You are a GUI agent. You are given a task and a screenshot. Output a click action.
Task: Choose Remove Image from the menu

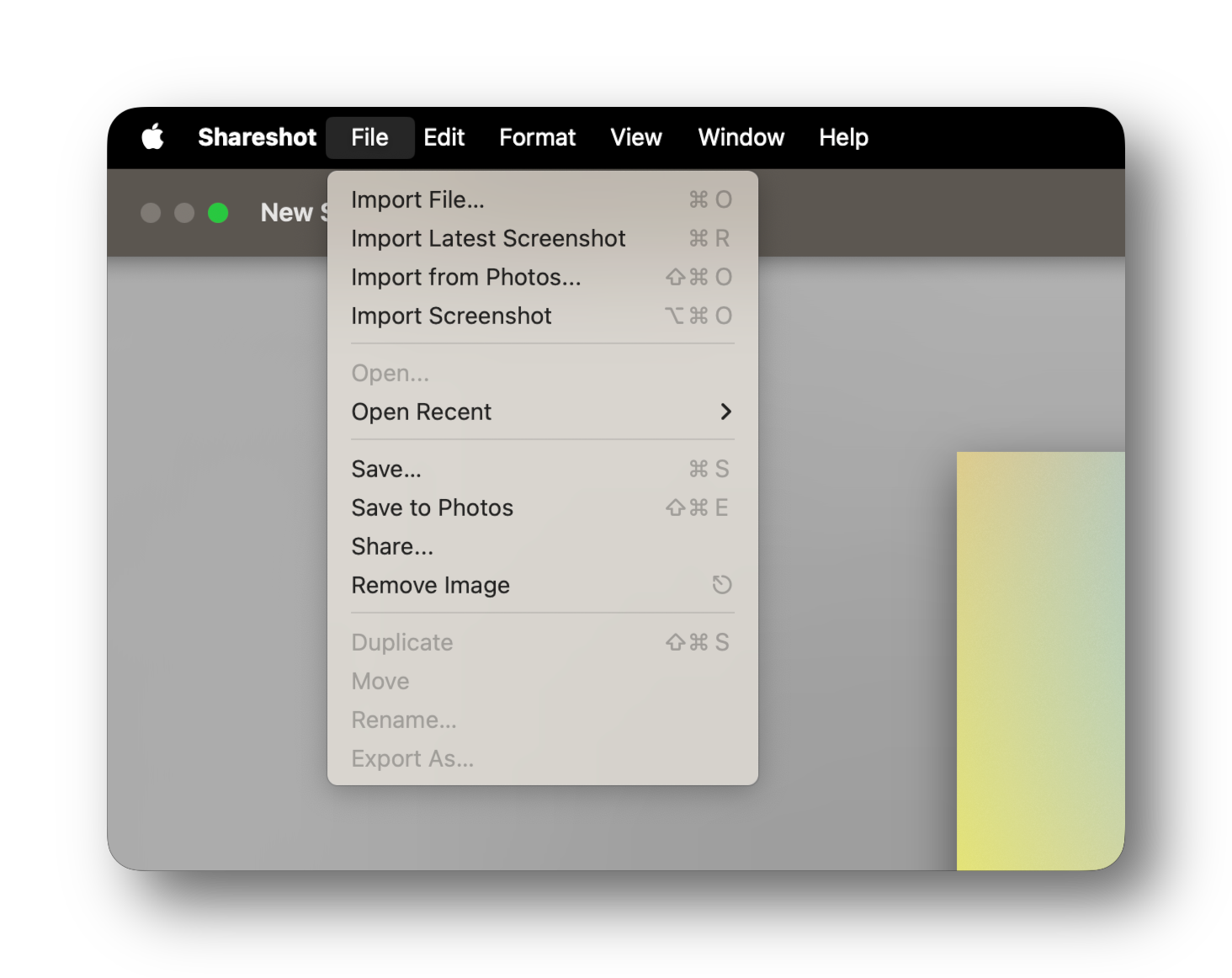pyautogui.click(x=430, y=585)
